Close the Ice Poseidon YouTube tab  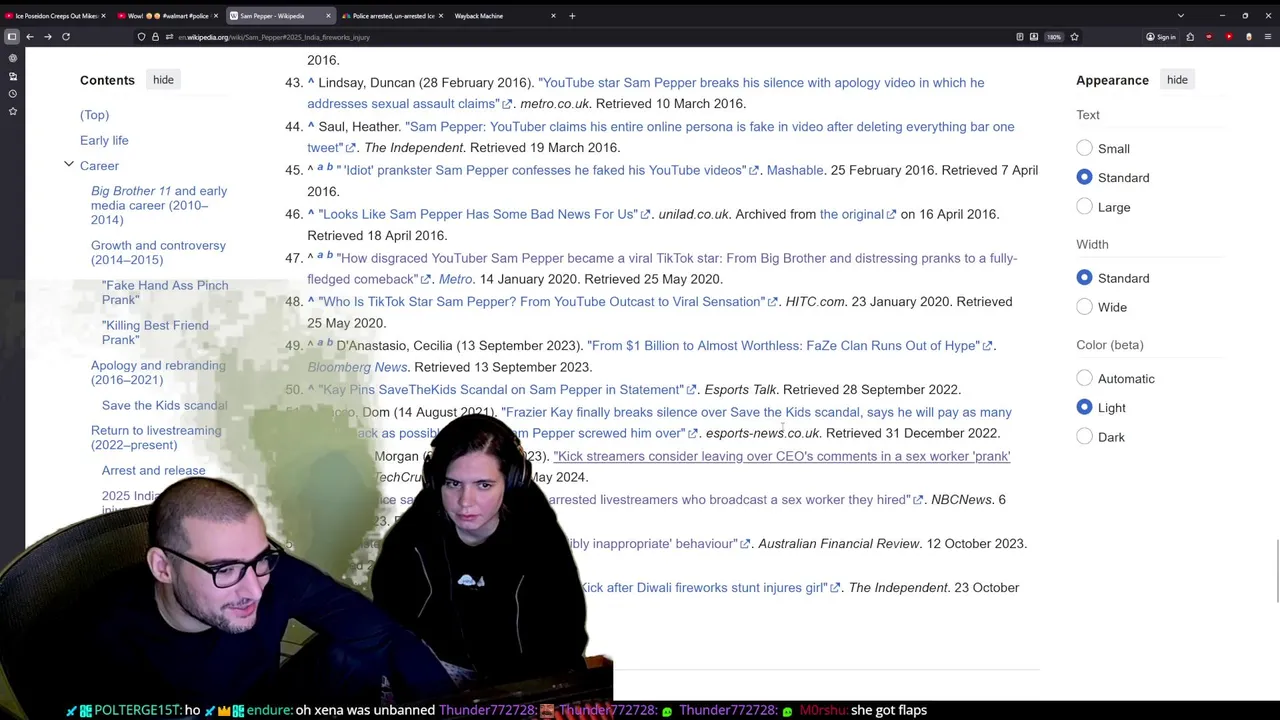pyautogui.click(x=103, y=16)
